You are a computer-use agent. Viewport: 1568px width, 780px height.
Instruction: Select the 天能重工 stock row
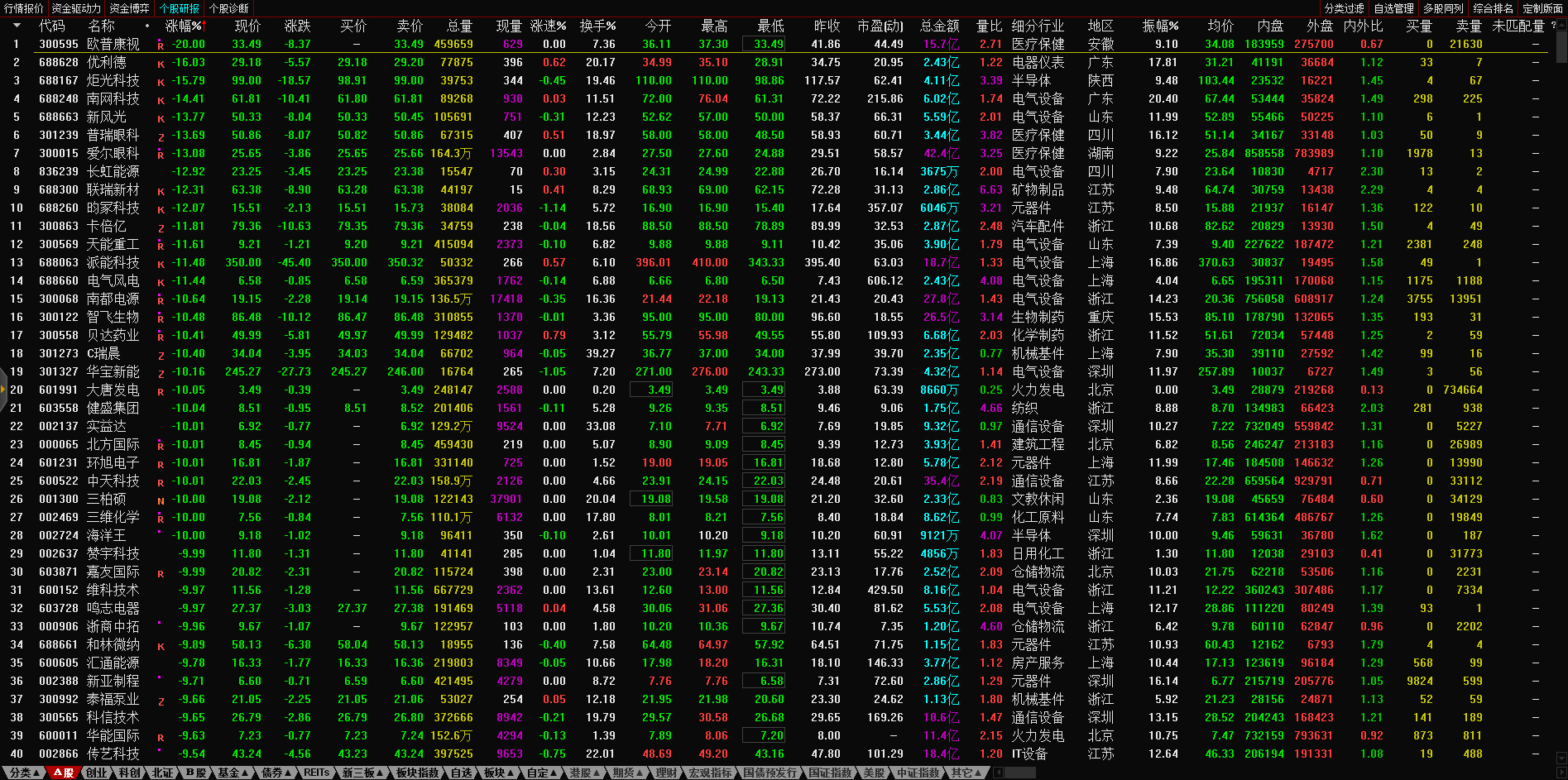(x=113, y=245)
